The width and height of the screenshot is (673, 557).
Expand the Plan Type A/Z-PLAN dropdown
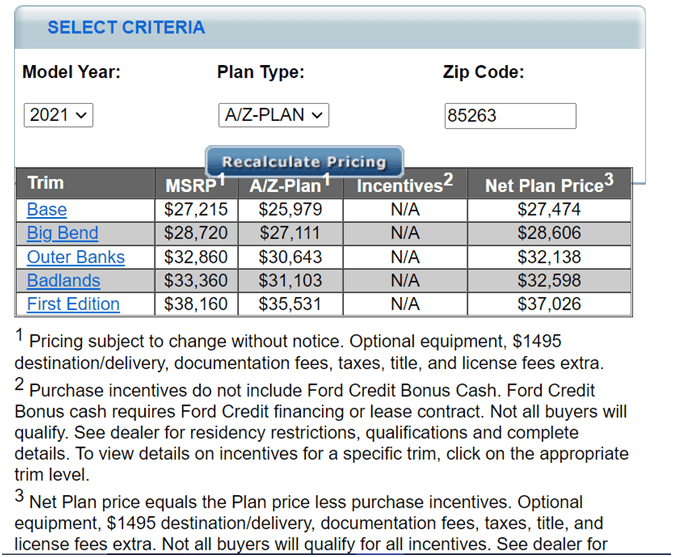point(273,115)
